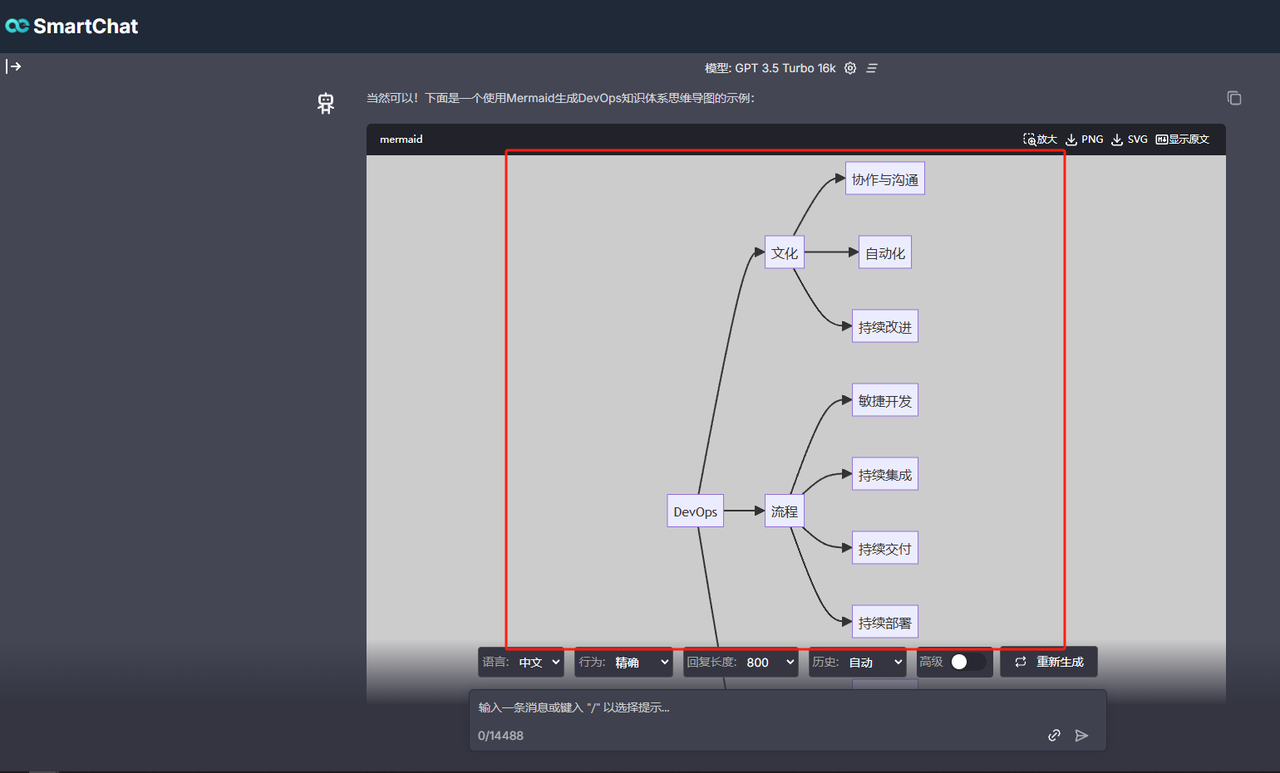Click the reply text starting 当然可以

[561, 98]
